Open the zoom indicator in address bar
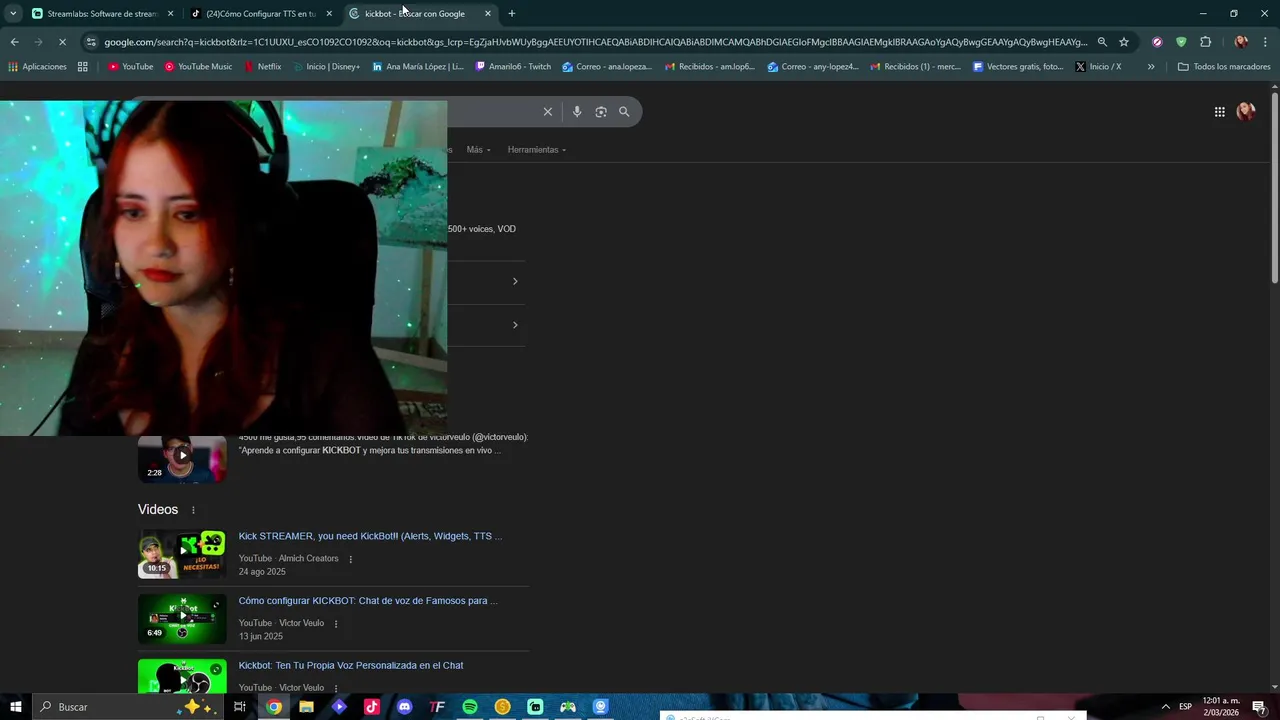 pos(1102,42)
